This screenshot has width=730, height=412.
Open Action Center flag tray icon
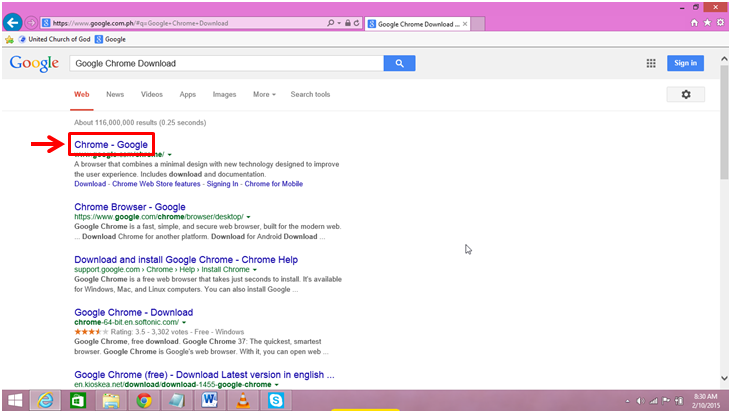click(666, 401)
